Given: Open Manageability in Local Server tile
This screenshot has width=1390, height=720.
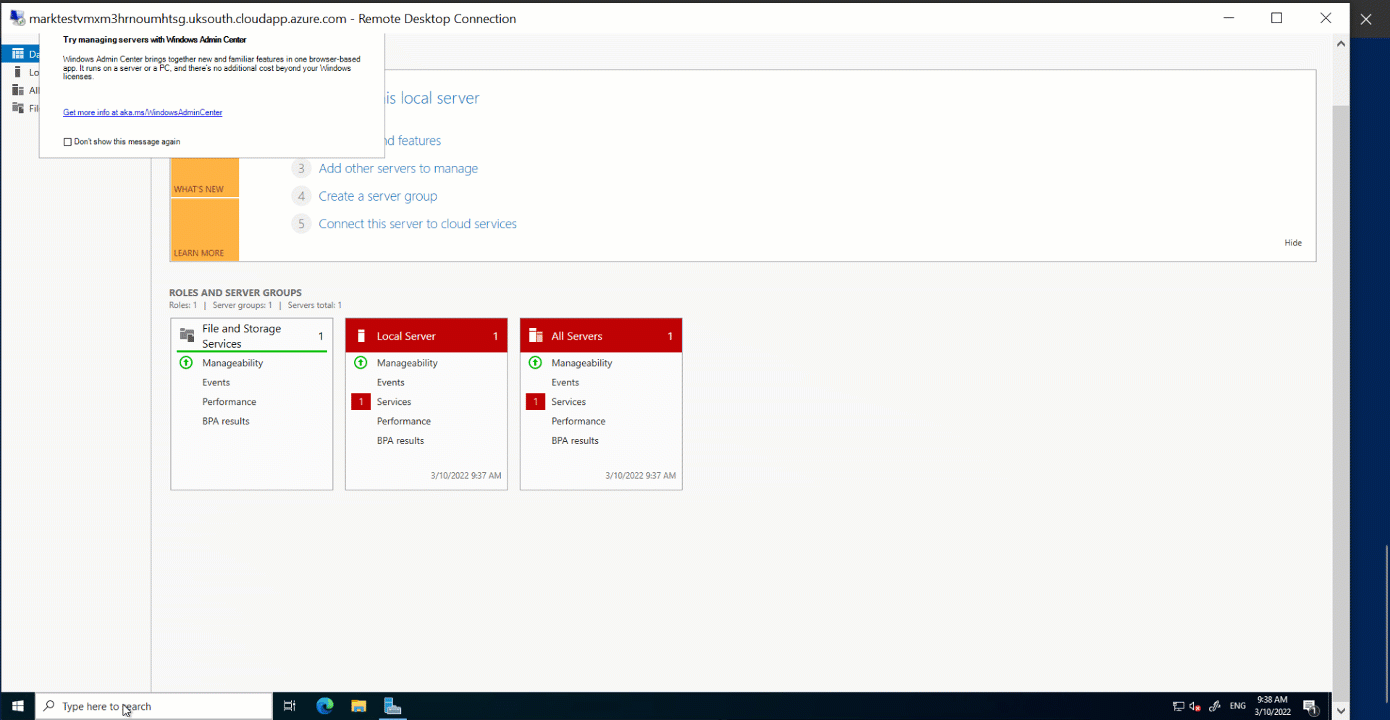Looking at the screenshot, I should coord(407,363).
